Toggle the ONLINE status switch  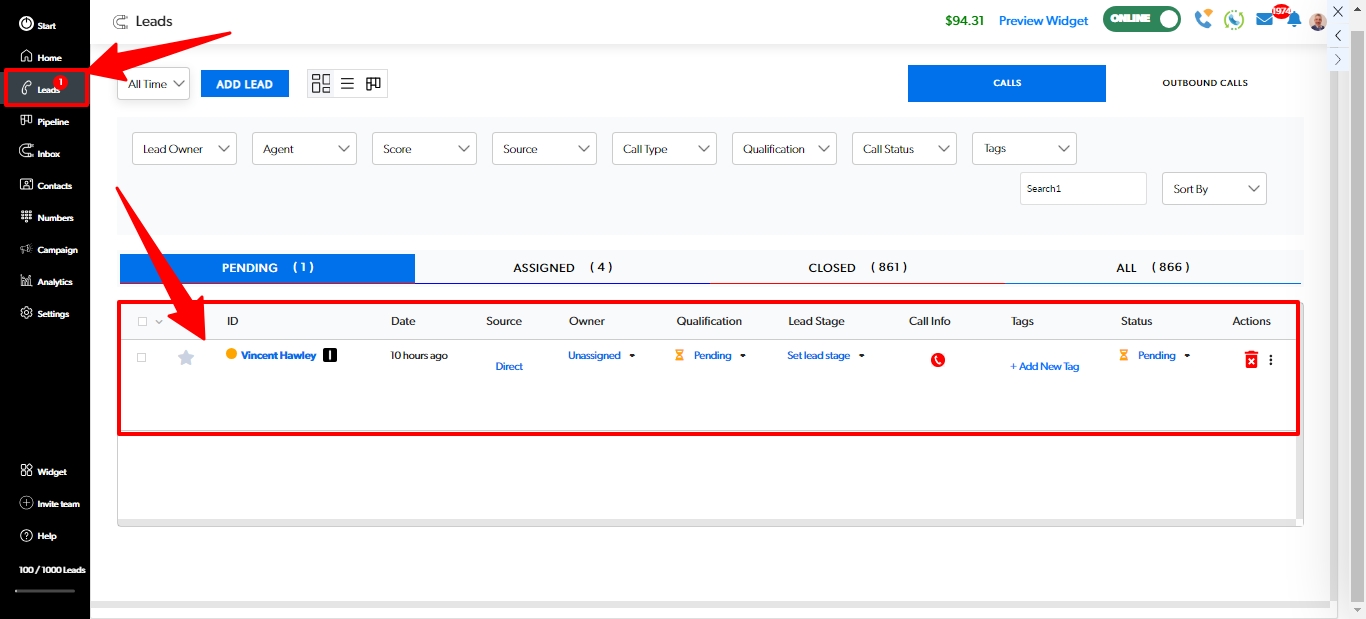pyautogui.click(x=1141, y=20)
